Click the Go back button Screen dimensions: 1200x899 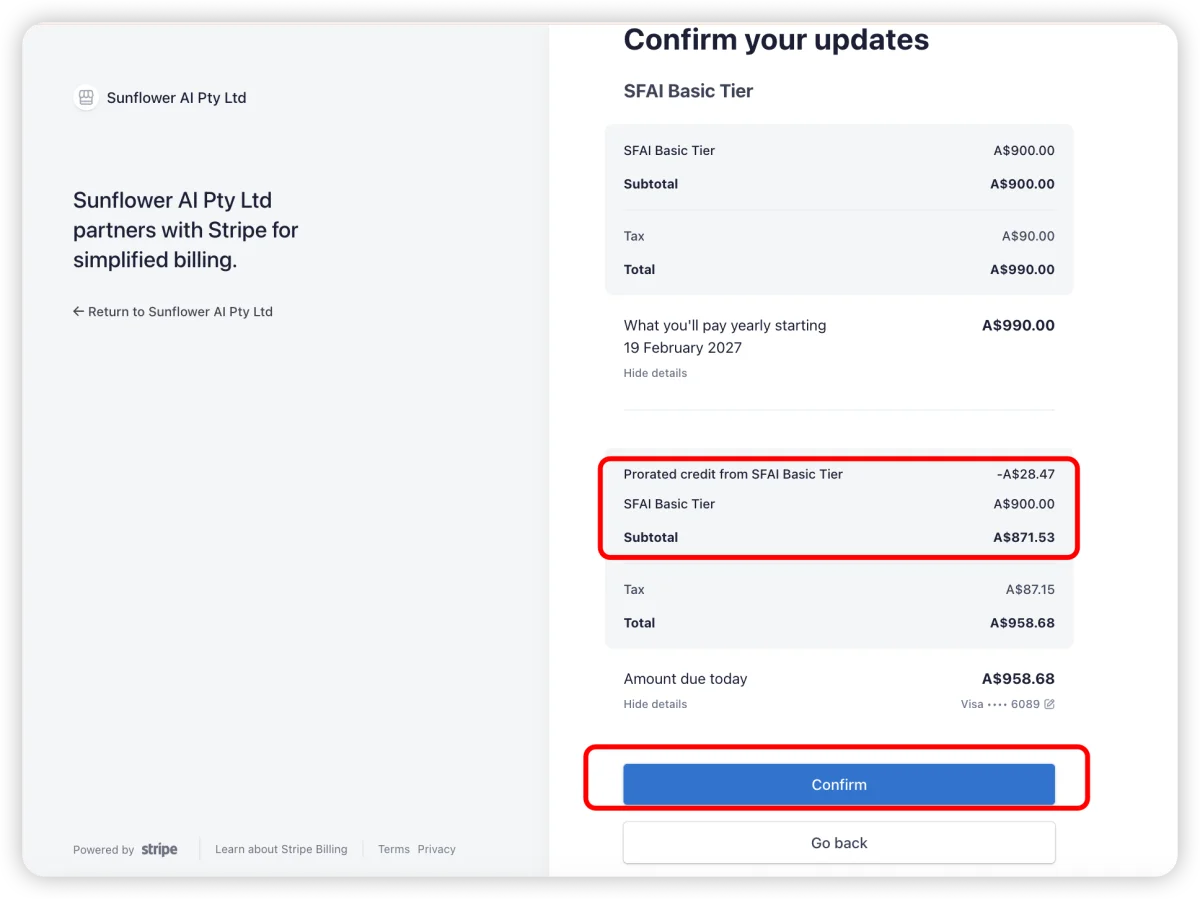(839, 843)
